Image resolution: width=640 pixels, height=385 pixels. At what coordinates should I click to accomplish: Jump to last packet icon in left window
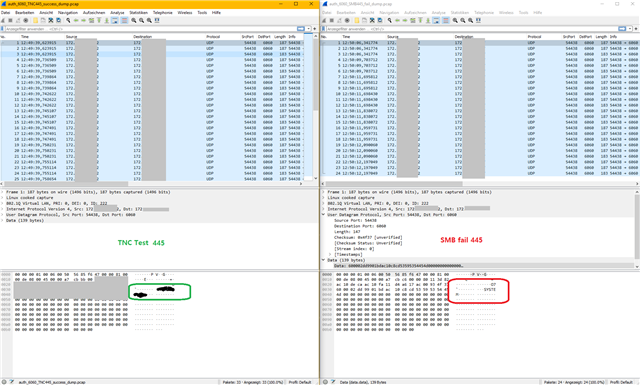[107, 20]
